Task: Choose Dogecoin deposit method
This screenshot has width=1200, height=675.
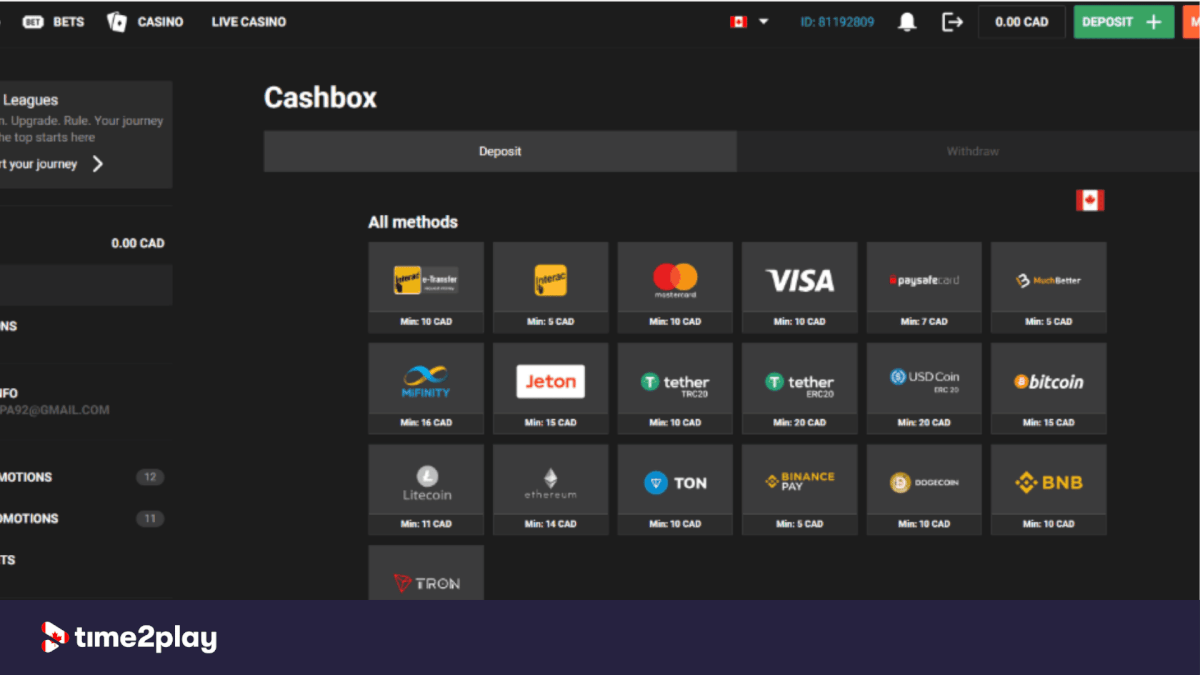Action: 924,489
